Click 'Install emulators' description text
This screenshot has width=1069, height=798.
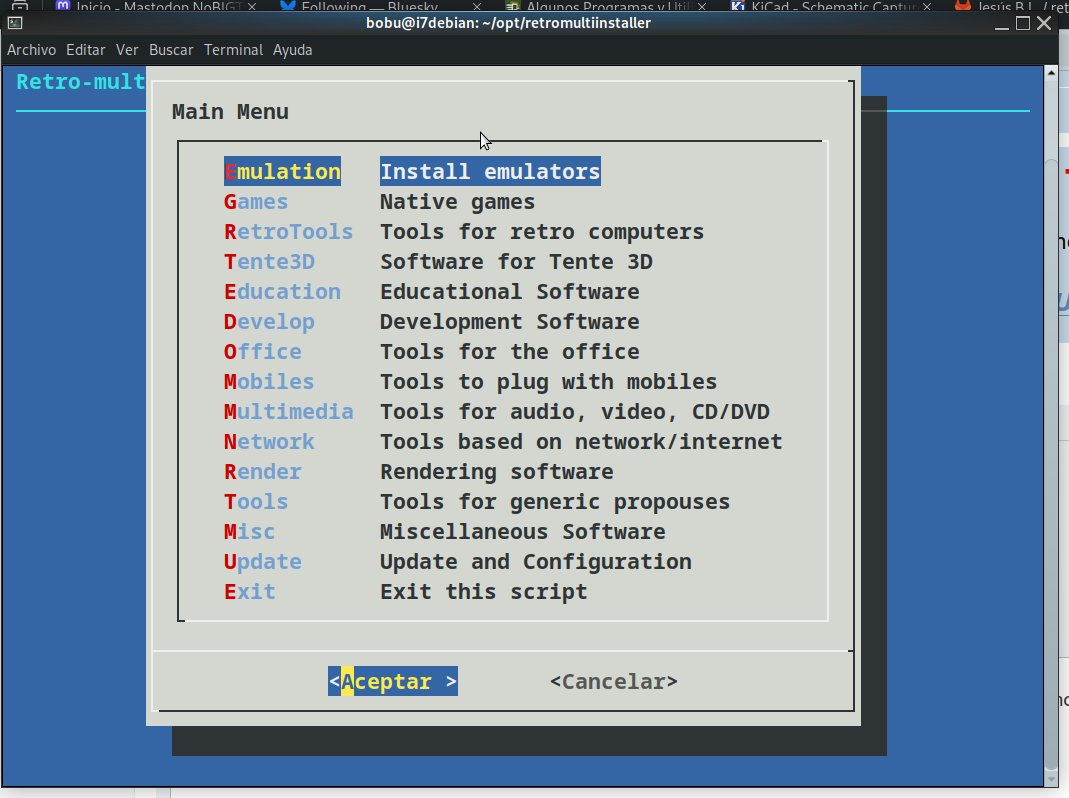490,171
